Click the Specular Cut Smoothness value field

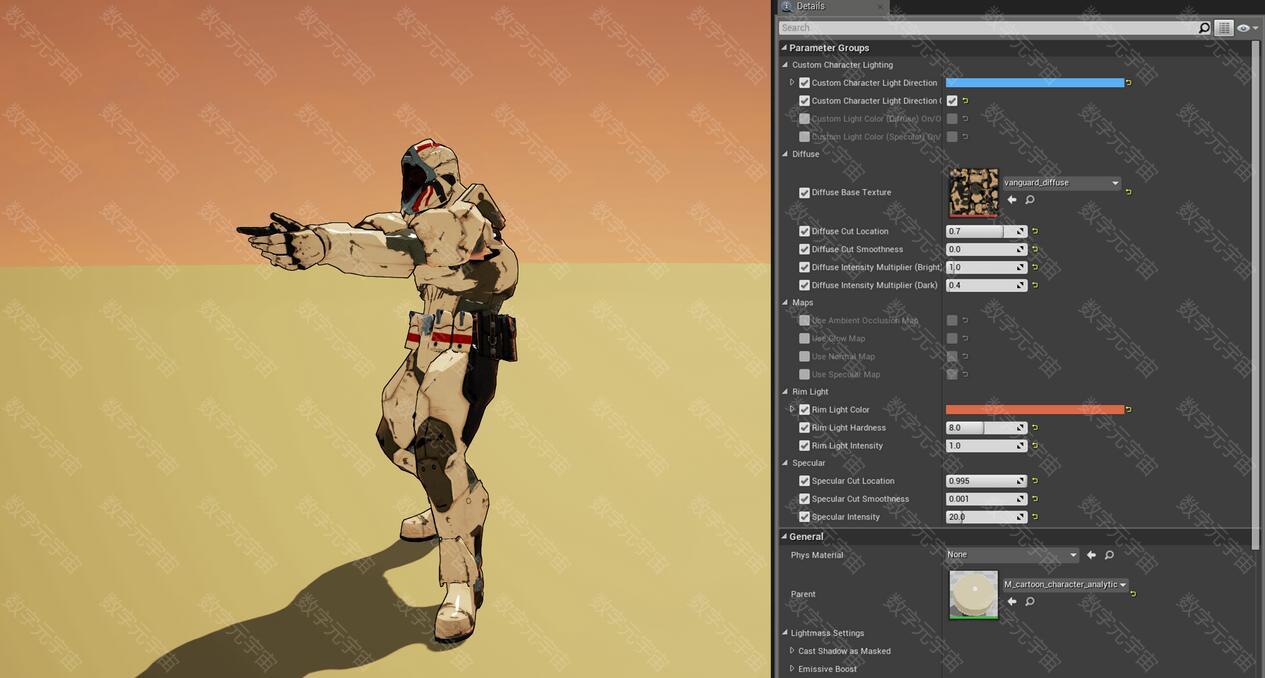986,499
